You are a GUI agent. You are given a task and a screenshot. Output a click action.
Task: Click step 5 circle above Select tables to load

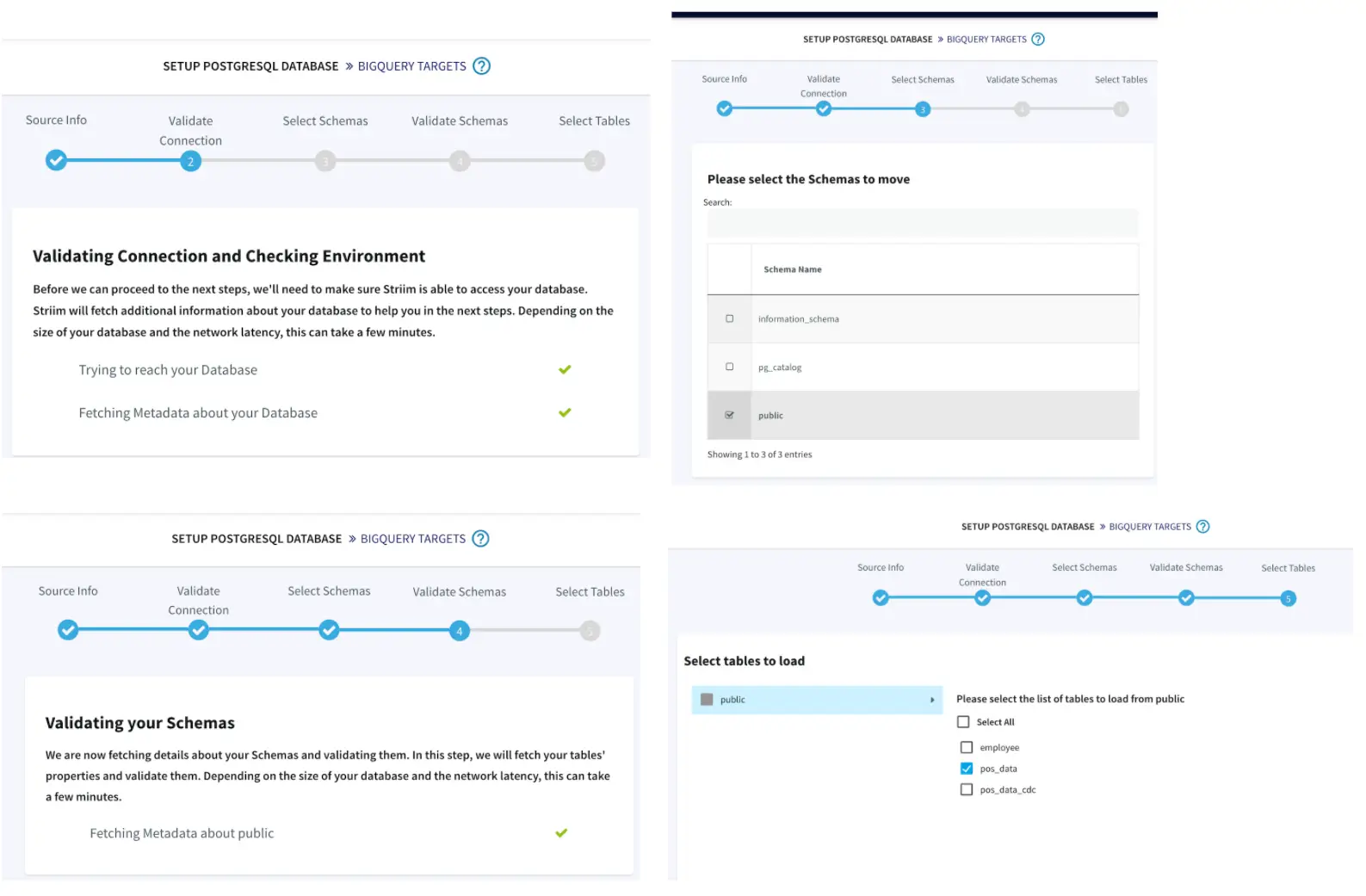[1288, 598]
